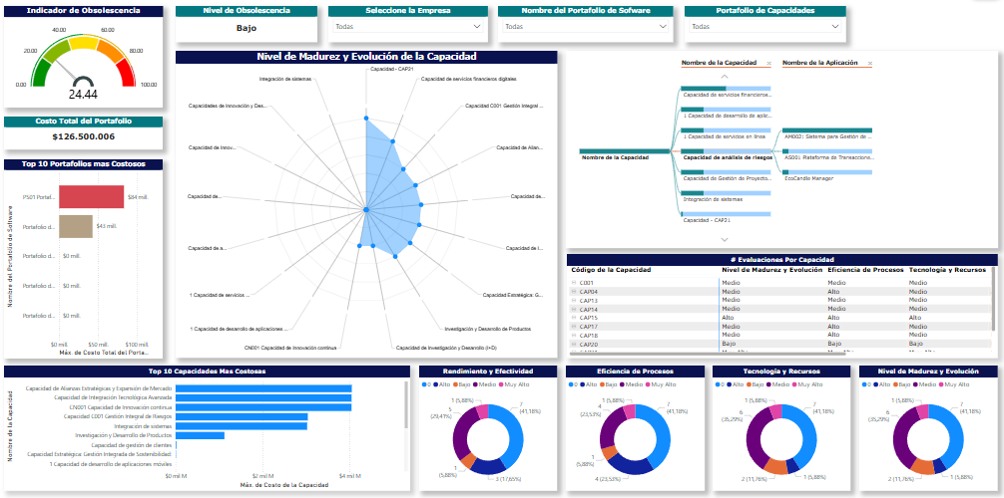Click the red PS01 Portafolio bar
Screen dimensions: 1004x498
tap(91, 197)
